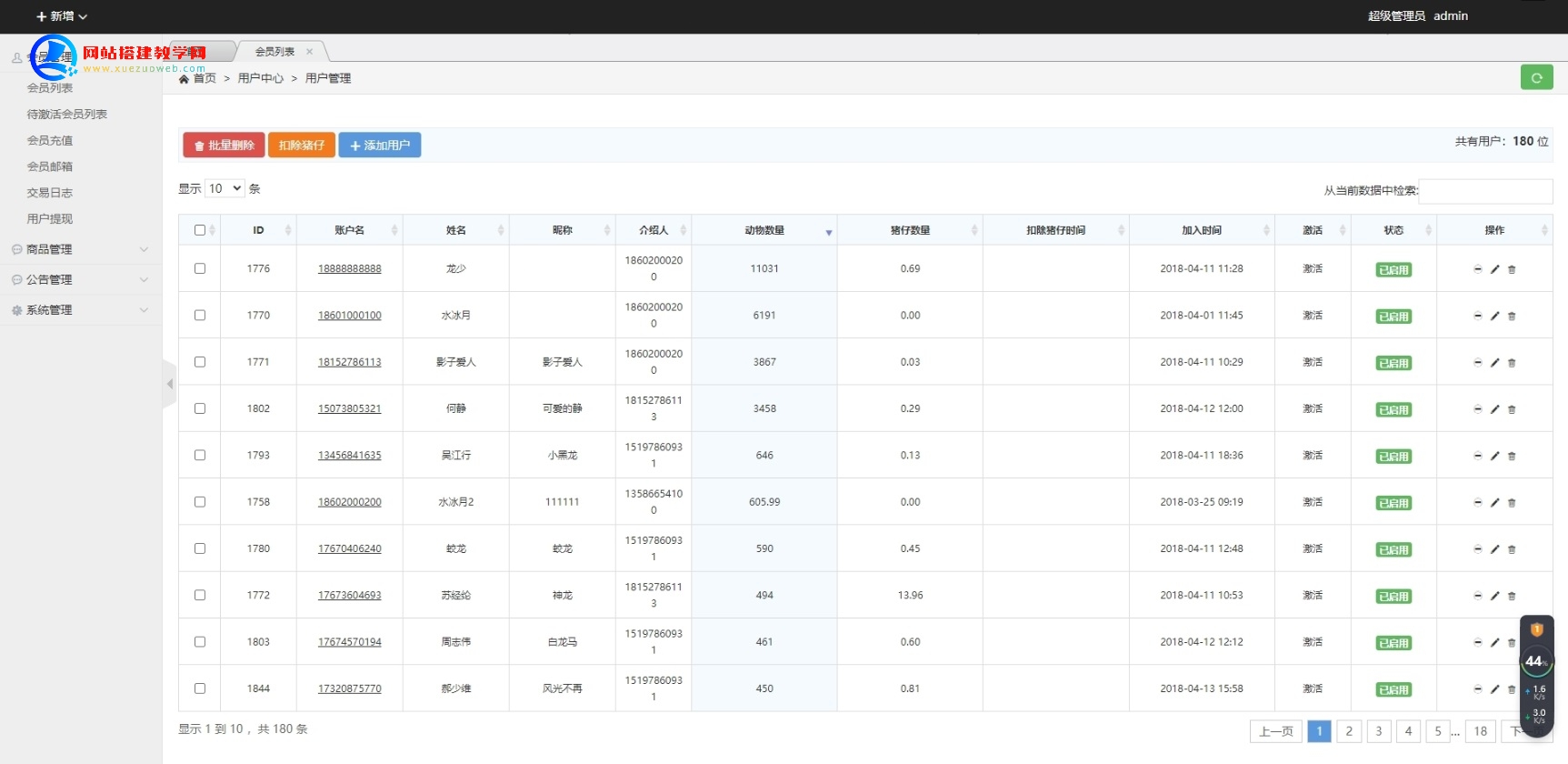The width and height of the screenshot is (1568, 764).
Task: Open the rows-per-page dropdown showing 10
Action: point(225,188)
